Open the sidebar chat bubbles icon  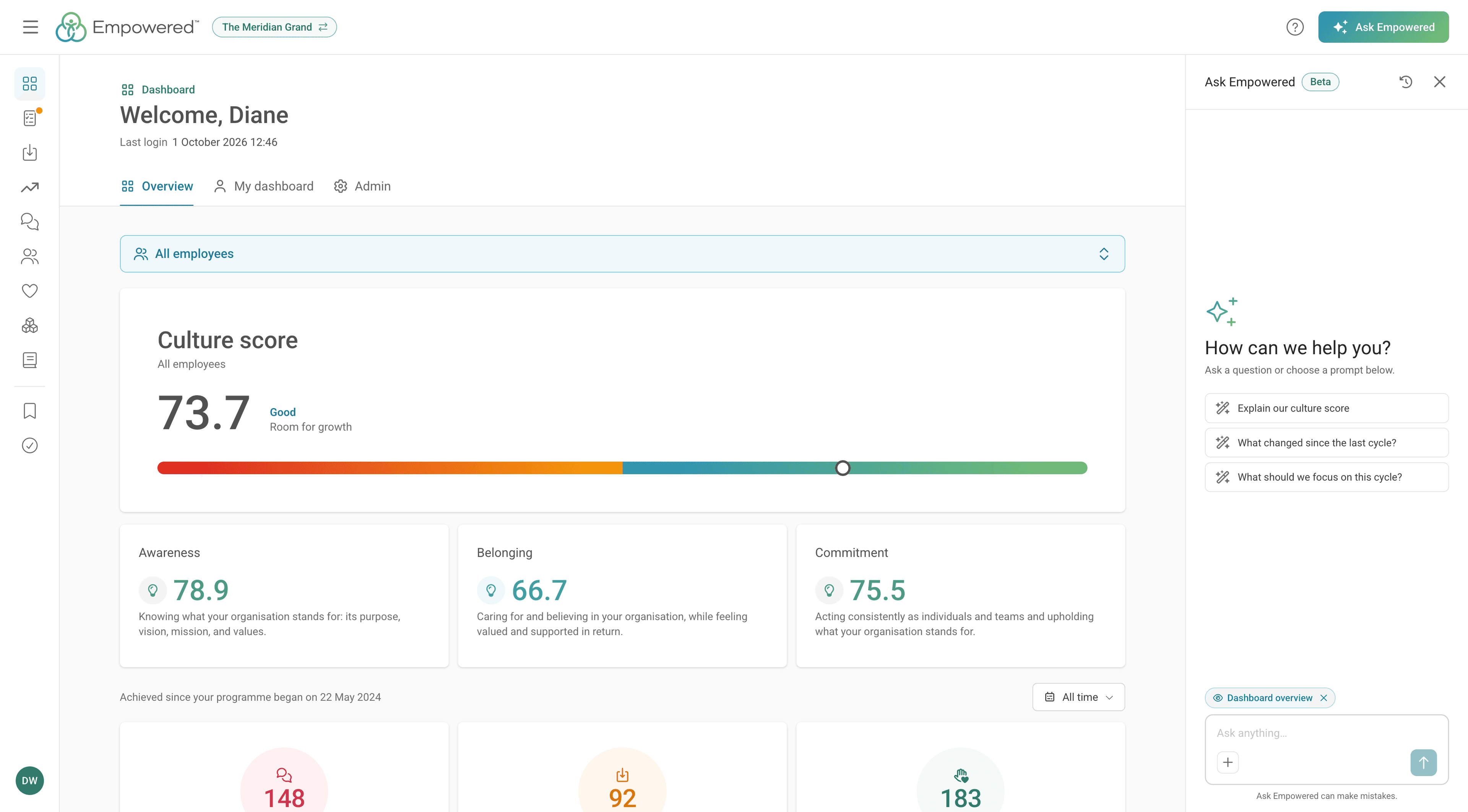click(x=30, y=222)
